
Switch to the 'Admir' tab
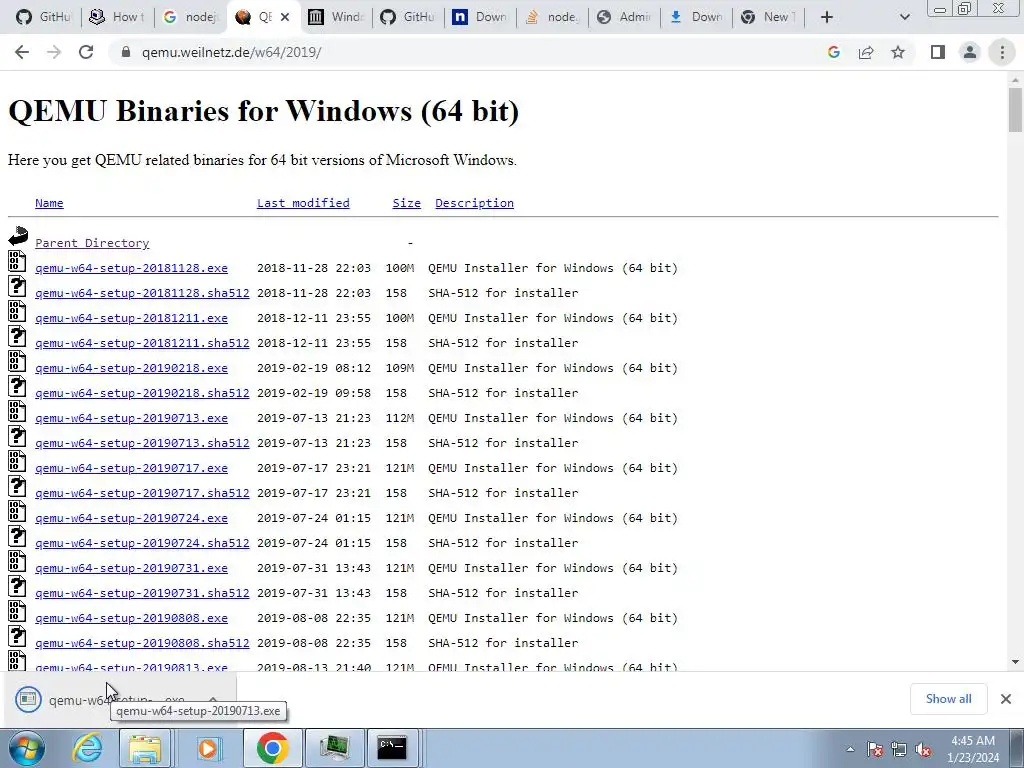click(x=624, y=17)
